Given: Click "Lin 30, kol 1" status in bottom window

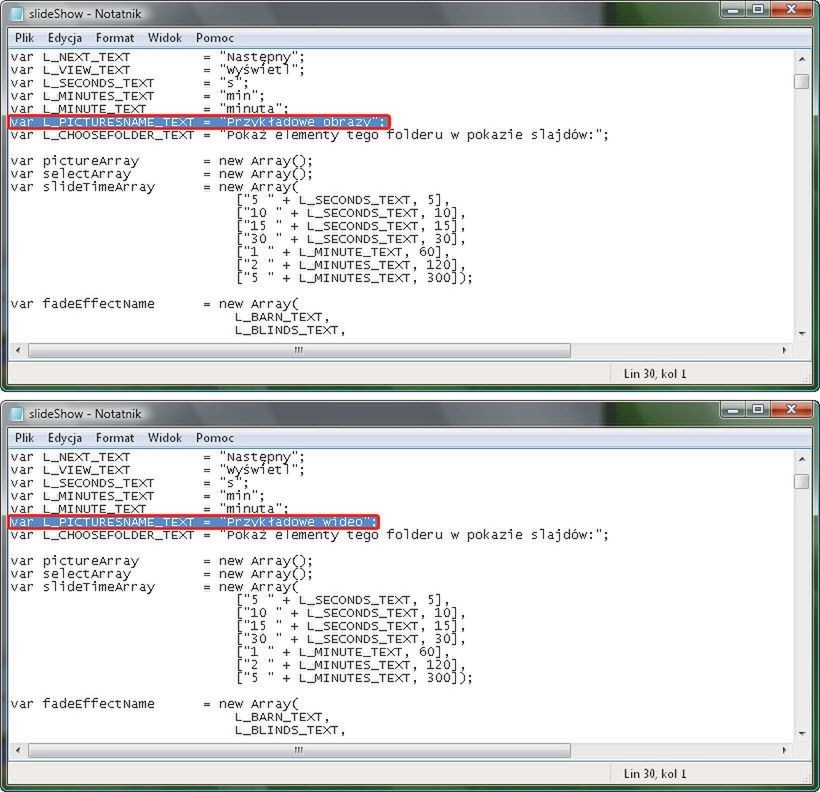Looking at the screenshot, I should coord(655,774).
